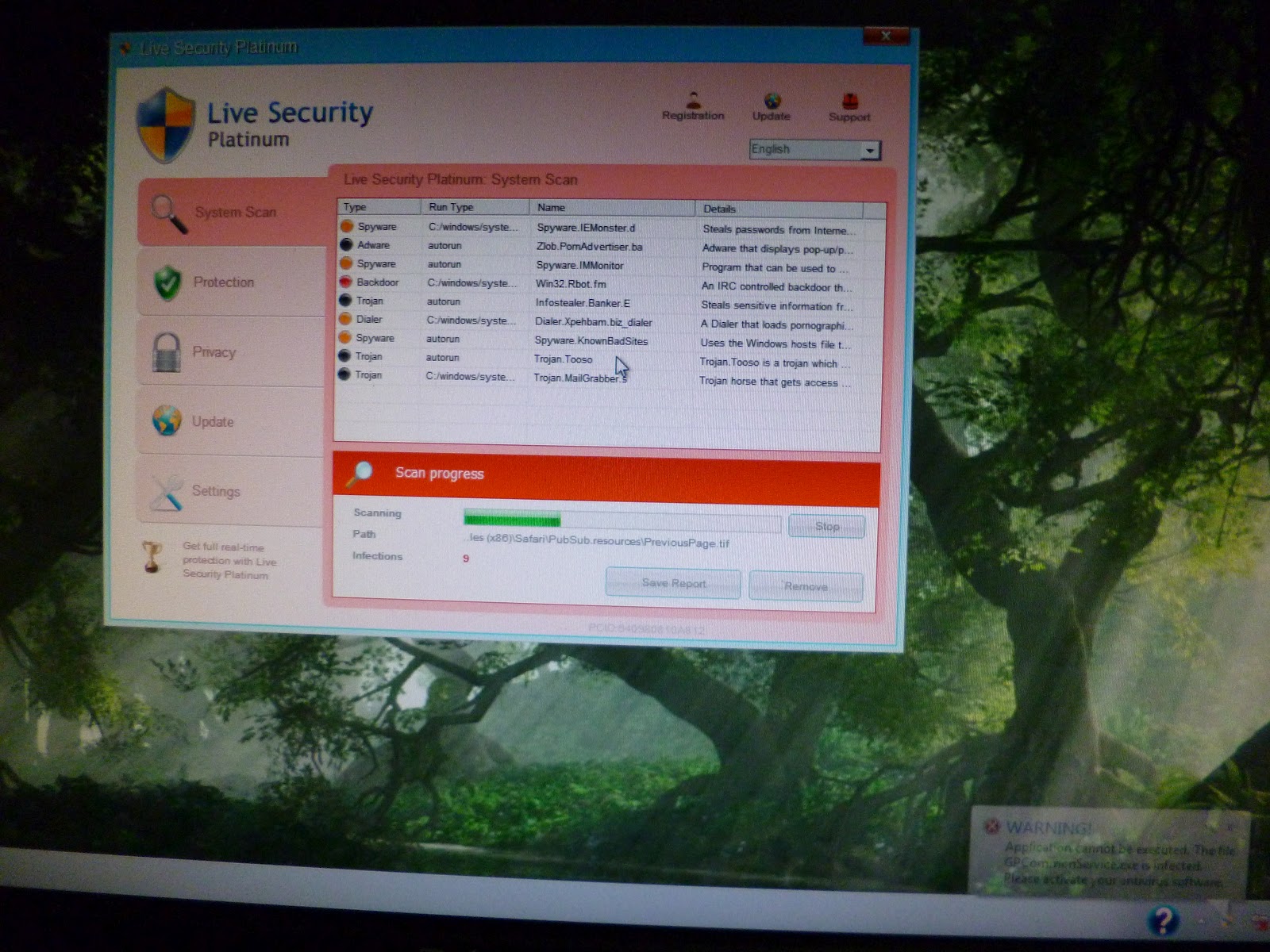Click the Live Security Platinum shield logo
Image resolution: width=1270 pixels, height=952 pixels.
[166, 125]
